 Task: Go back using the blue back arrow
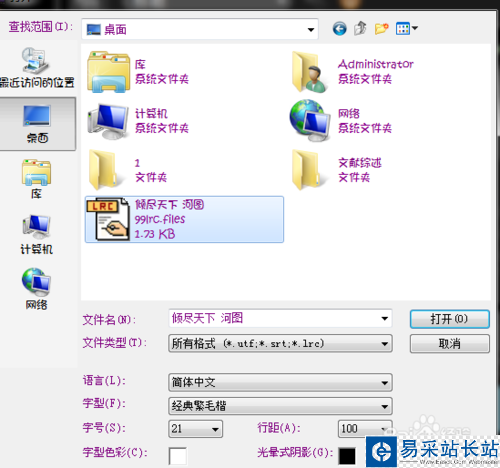click(x=339, y=29)
